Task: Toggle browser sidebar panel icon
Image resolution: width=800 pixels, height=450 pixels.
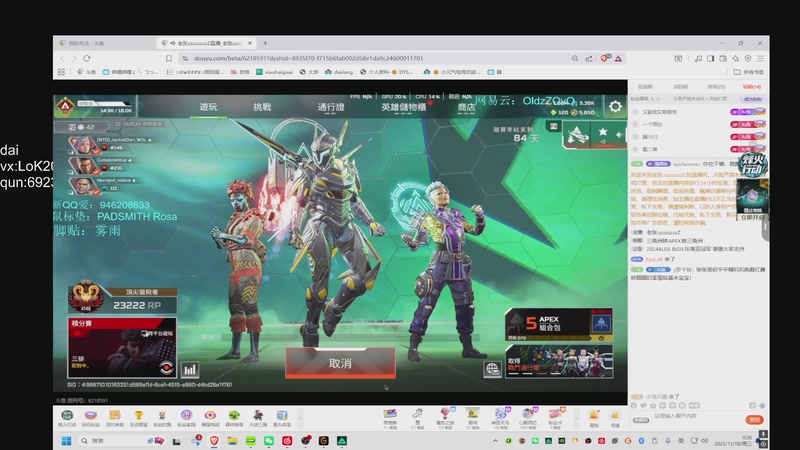Action: [x=710, y=58]
